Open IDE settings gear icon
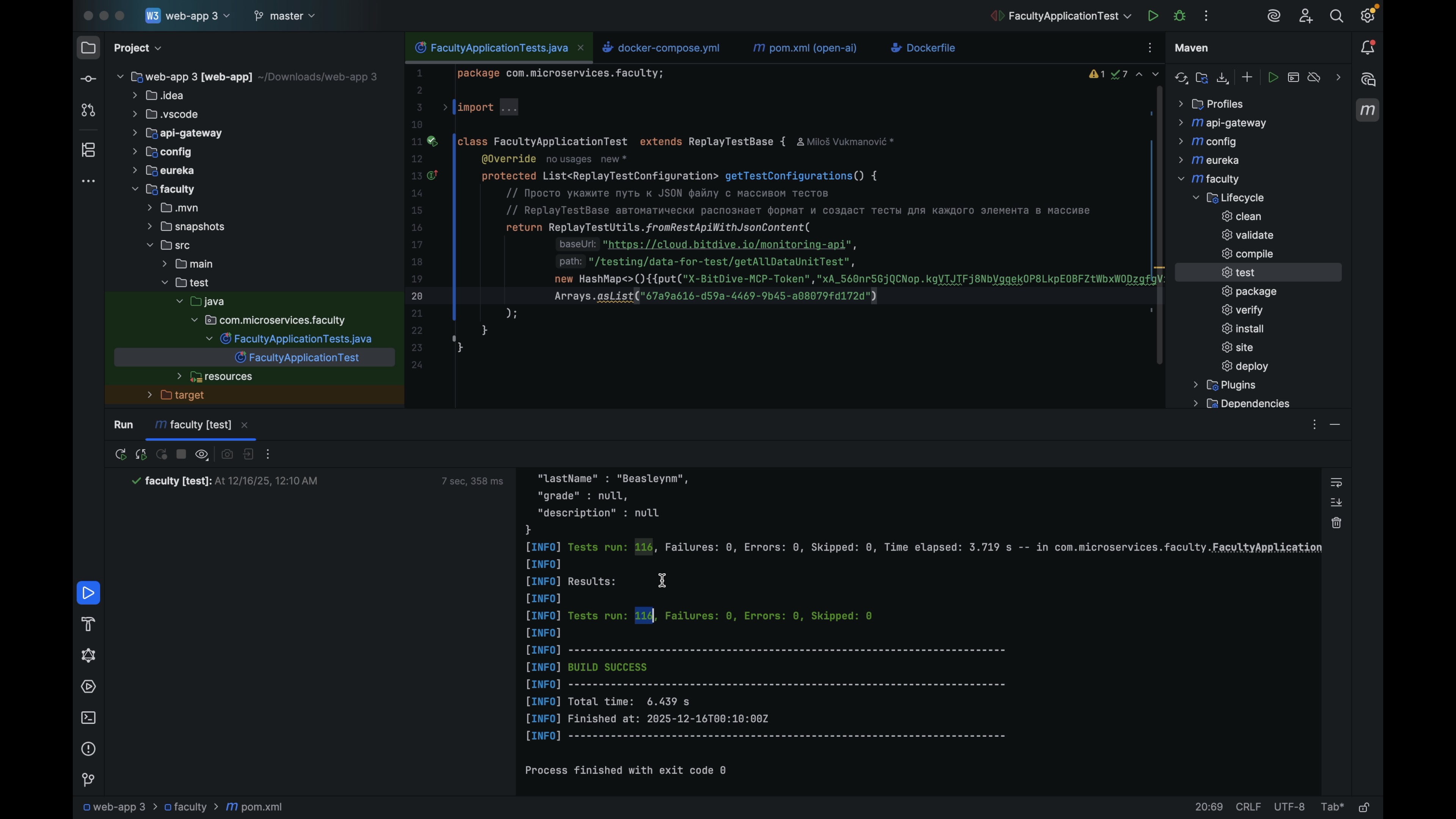The width and height of the screenshot is (1456, 819). (x=1368, y=15)
